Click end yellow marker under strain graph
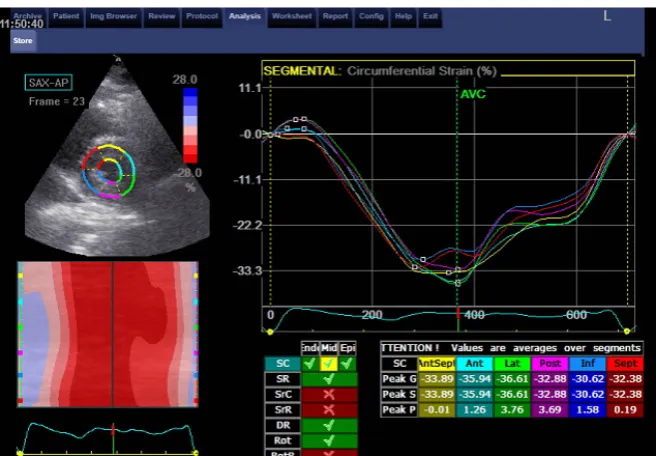This screenshot has width=657, height=456. tap(627, 331)
